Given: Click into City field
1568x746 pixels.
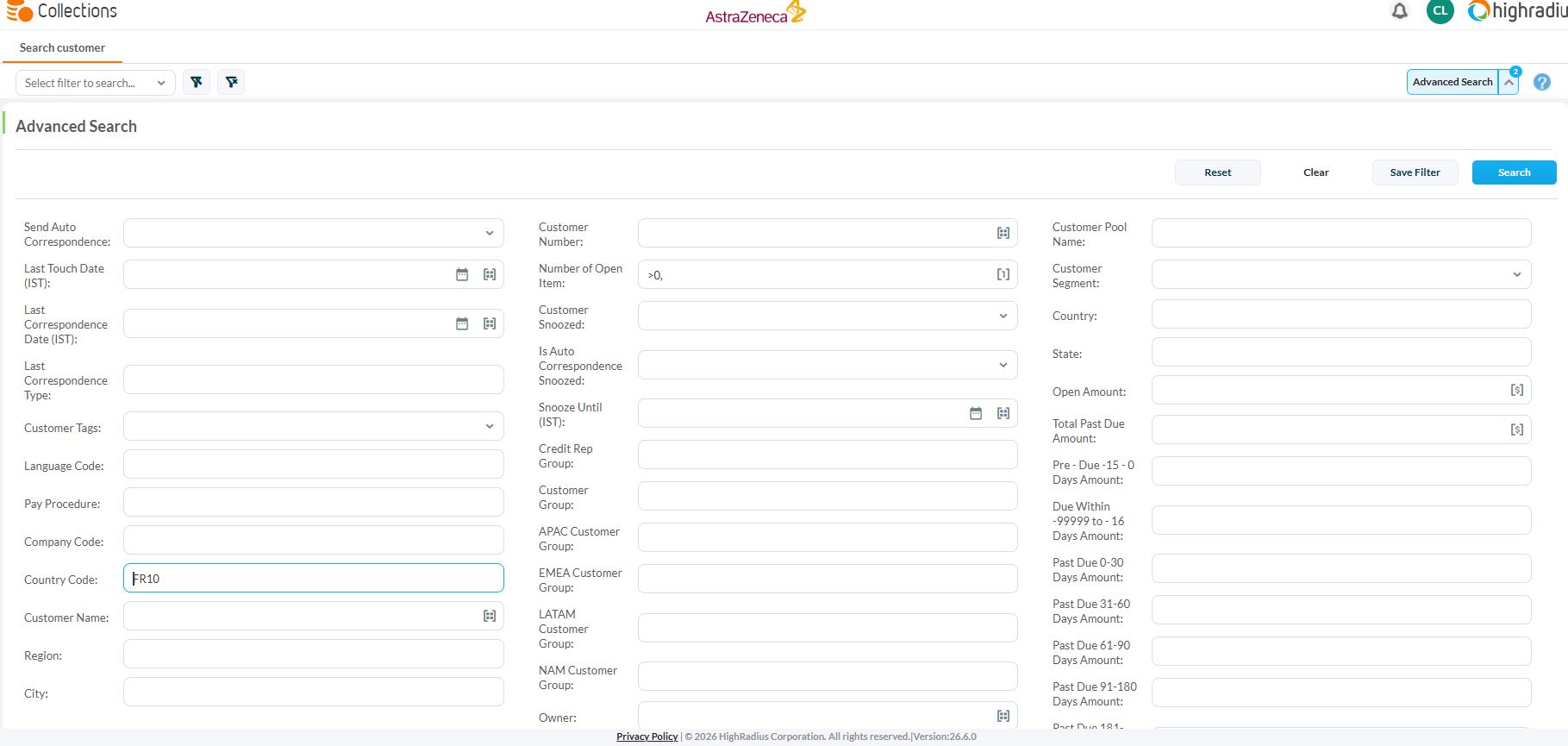Looking at the screenshot, I should point(314,692).
